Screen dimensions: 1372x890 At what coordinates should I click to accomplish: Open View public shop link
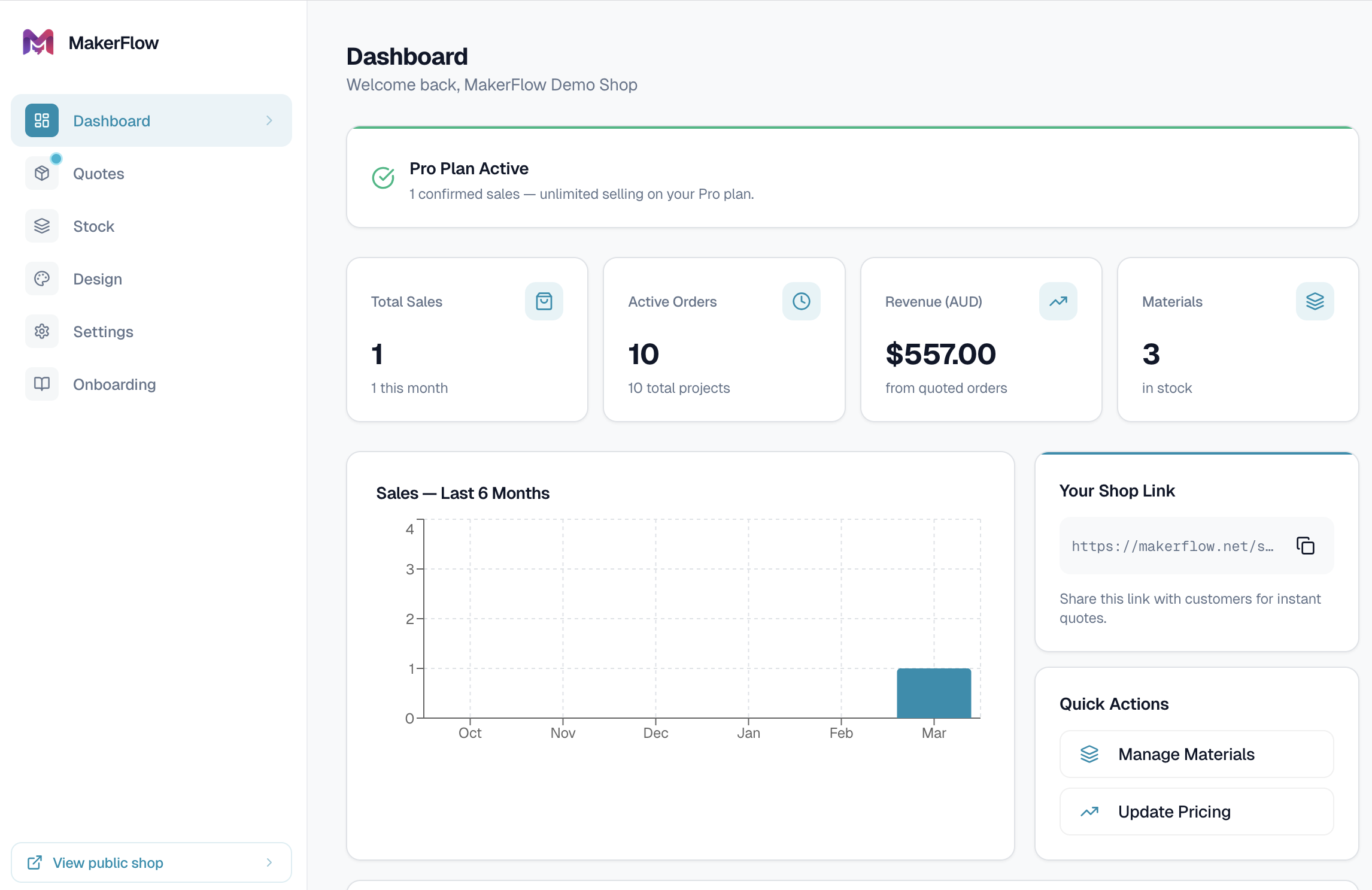tap(107, 862)
